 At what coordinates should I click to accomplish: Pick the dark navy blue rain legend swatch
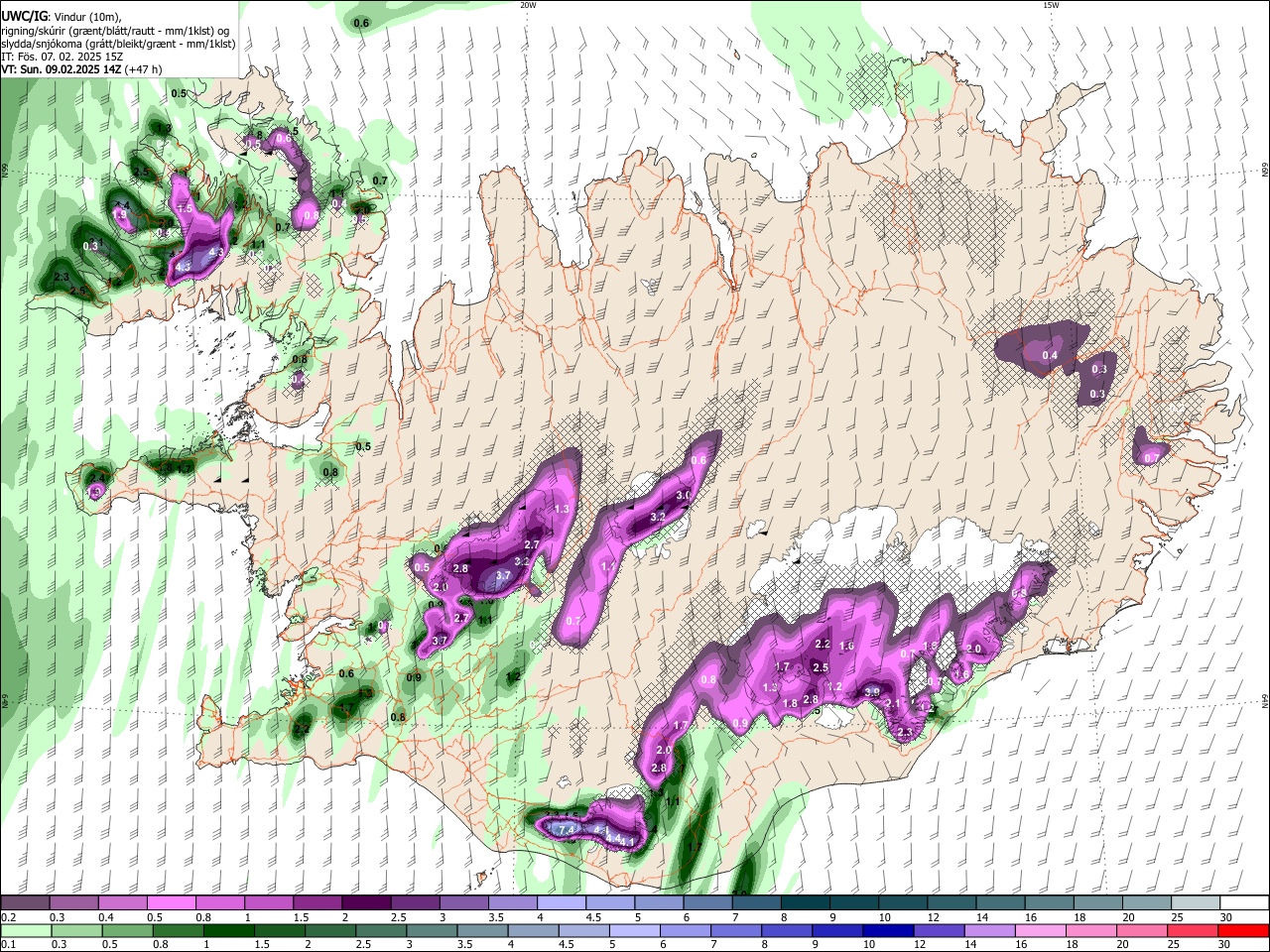click(x=886, y=930)
